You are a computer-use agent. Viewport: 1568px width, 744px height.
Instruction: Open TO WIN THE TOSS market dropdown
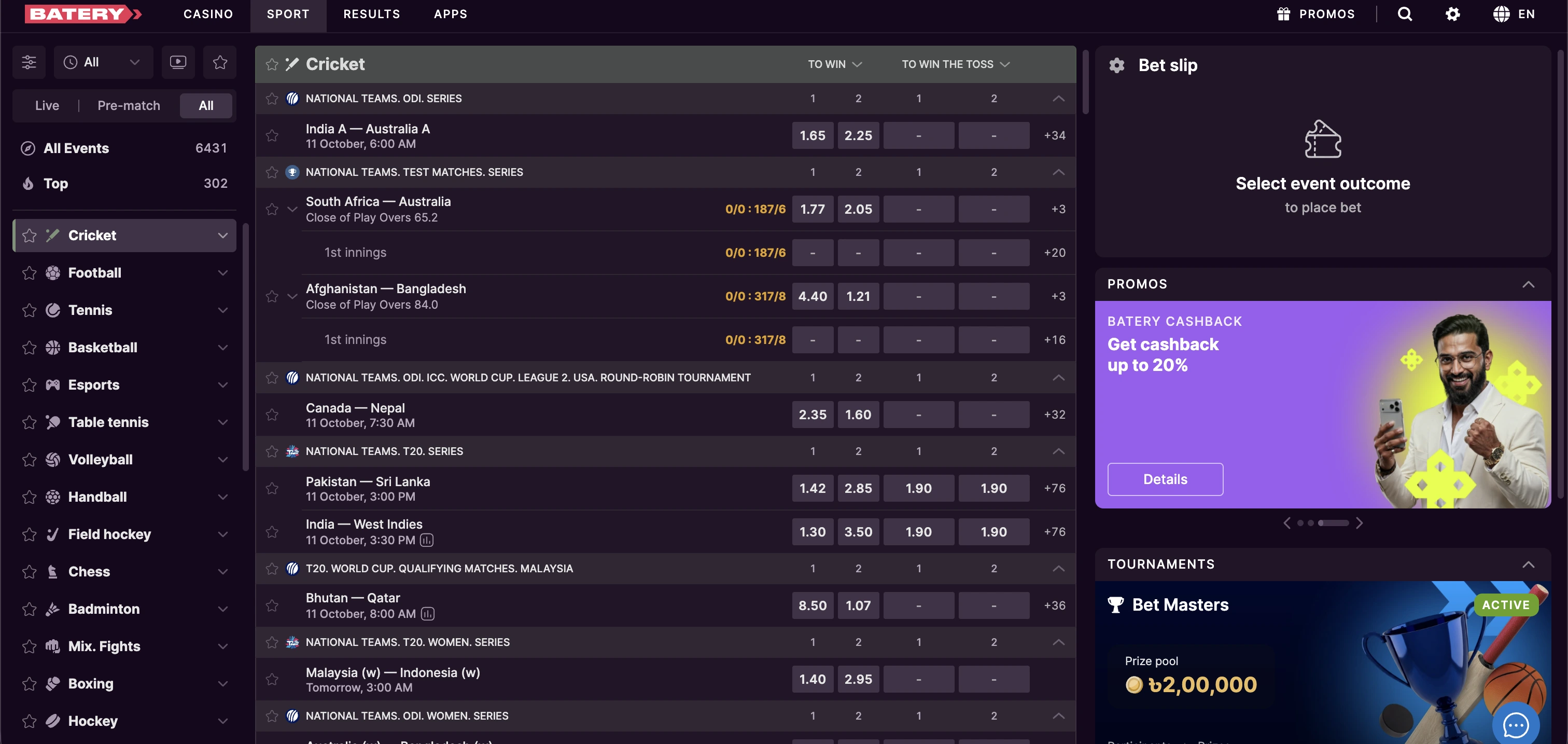956,64
